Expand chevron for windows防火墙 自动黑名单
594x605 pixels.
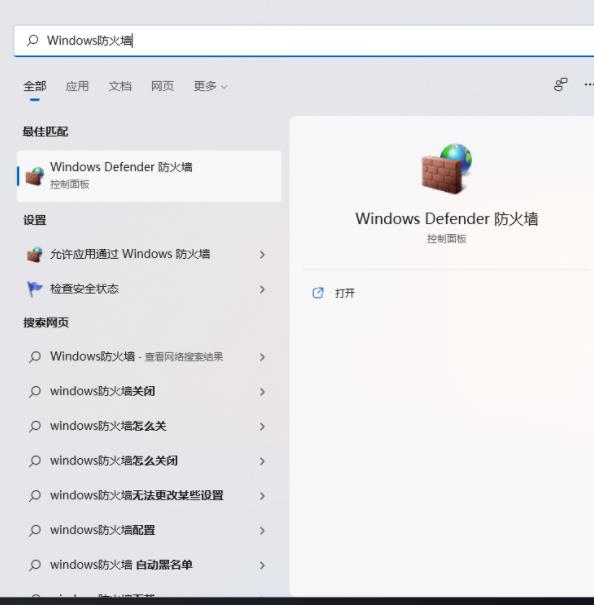point(262,565)
